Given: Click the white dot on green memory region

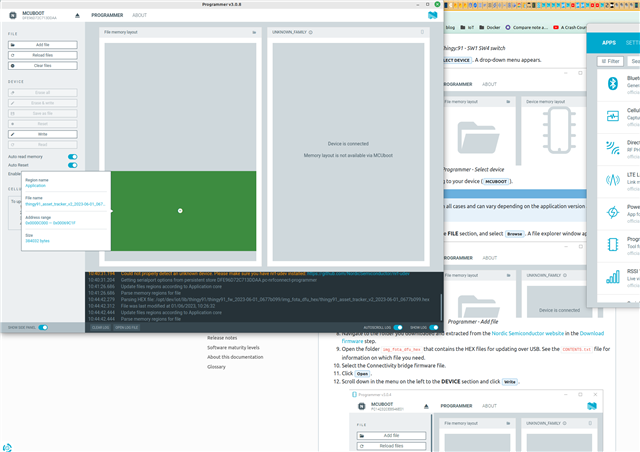Looking at the screenshot, I should click(180, 211).
